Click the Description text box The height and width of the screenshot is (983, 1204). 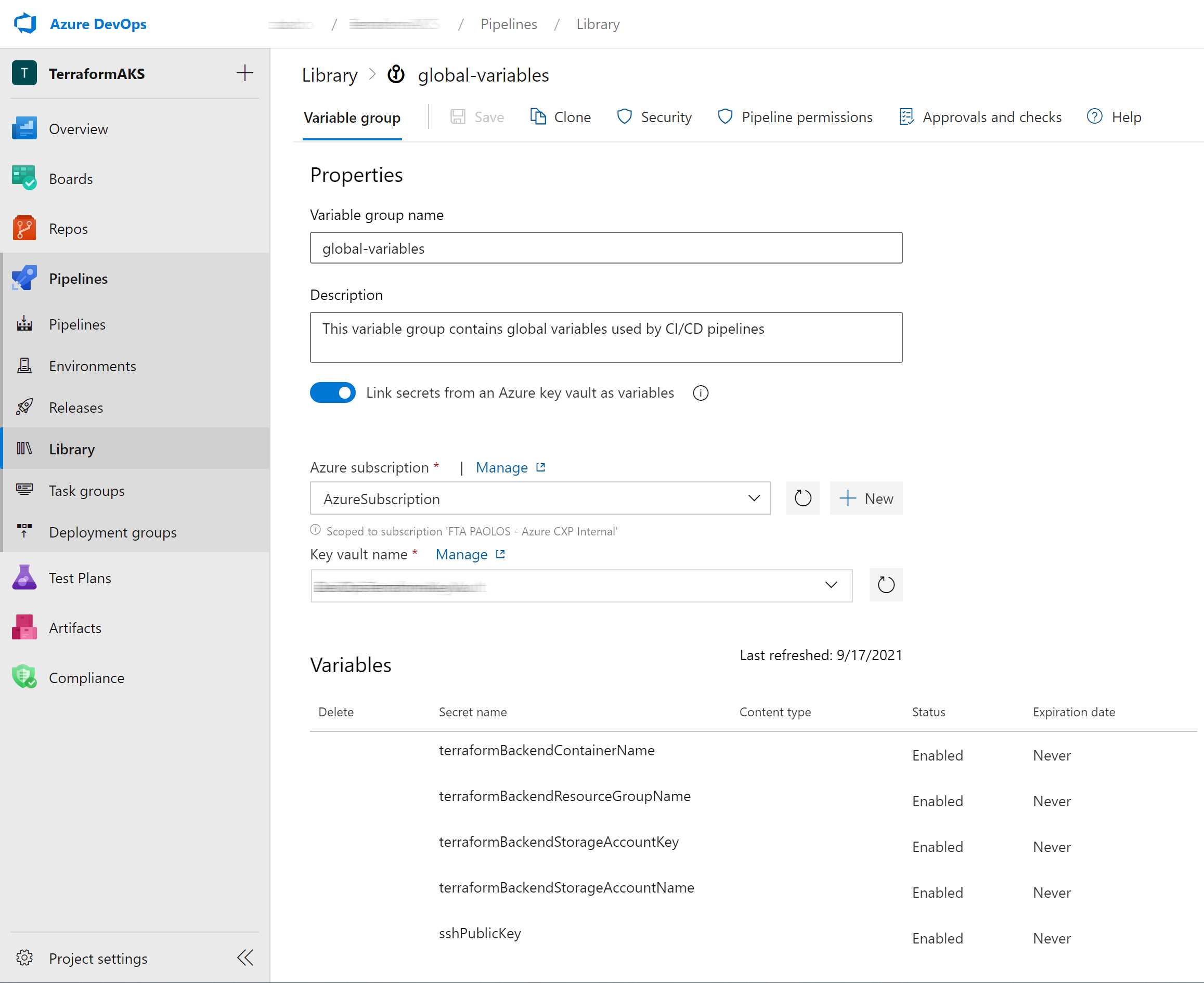click(606, 337)
